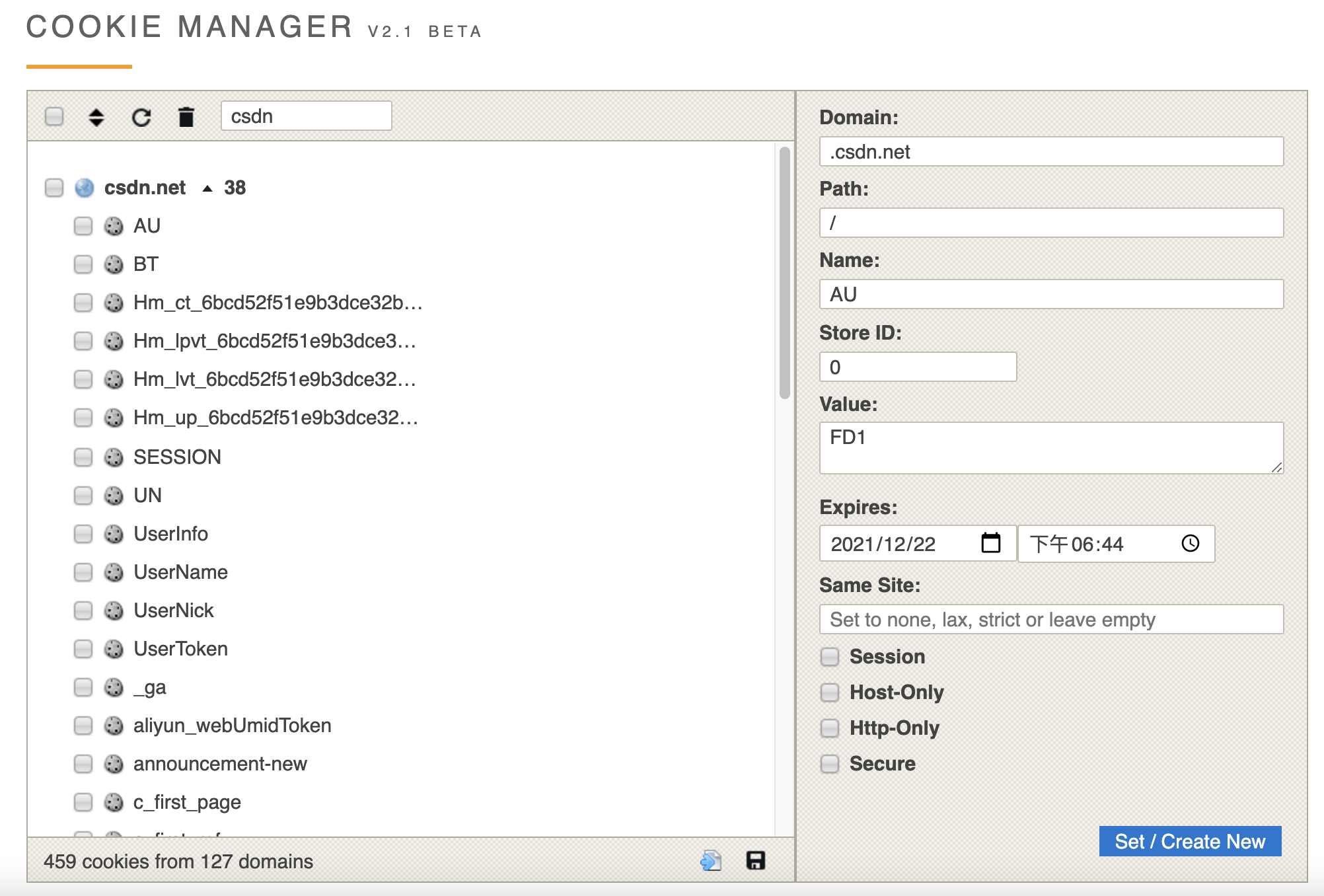Screen dimensions: 1324x896
Task: Select the aliyun_webUmidToken cookie row
Action: click(232, 726)
